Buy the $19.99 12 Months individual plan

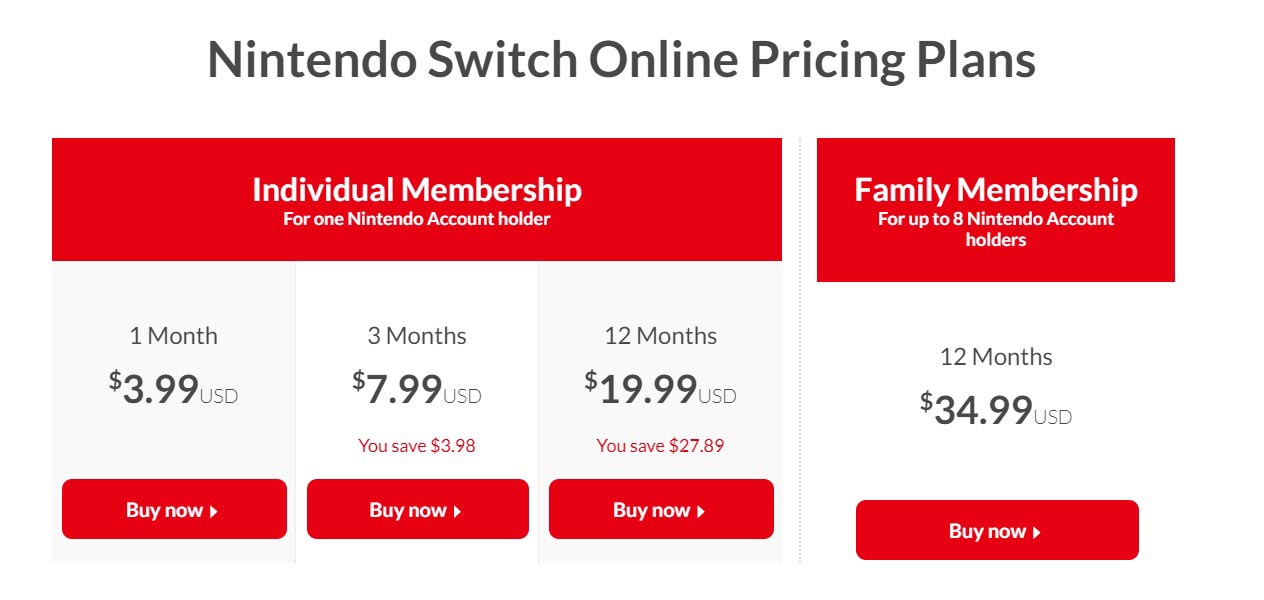[661, 509]
